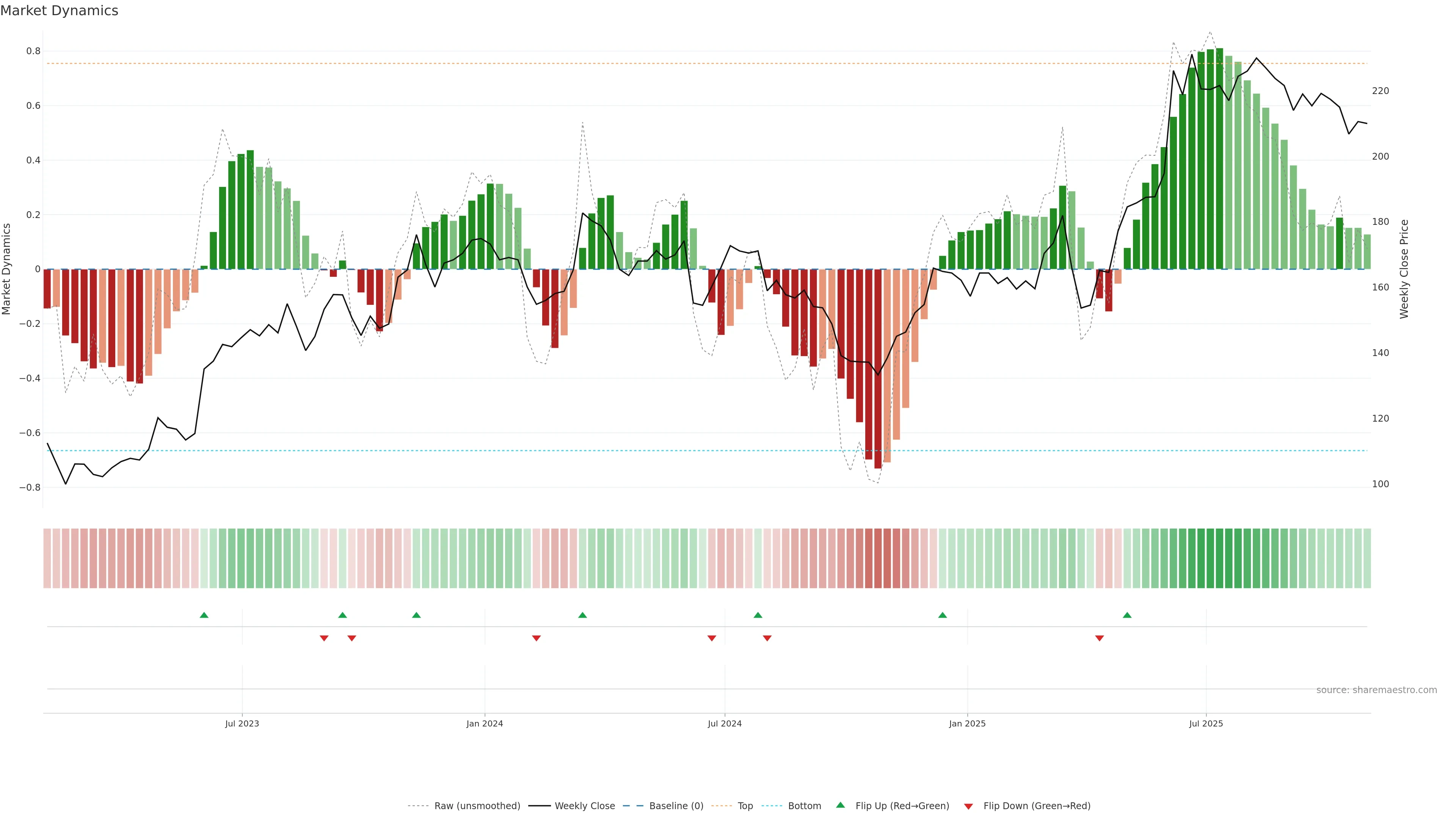Click the source: sharemaestro.com text
This screenshot has height=819, width=1456.
click(x=1376, y=690)
